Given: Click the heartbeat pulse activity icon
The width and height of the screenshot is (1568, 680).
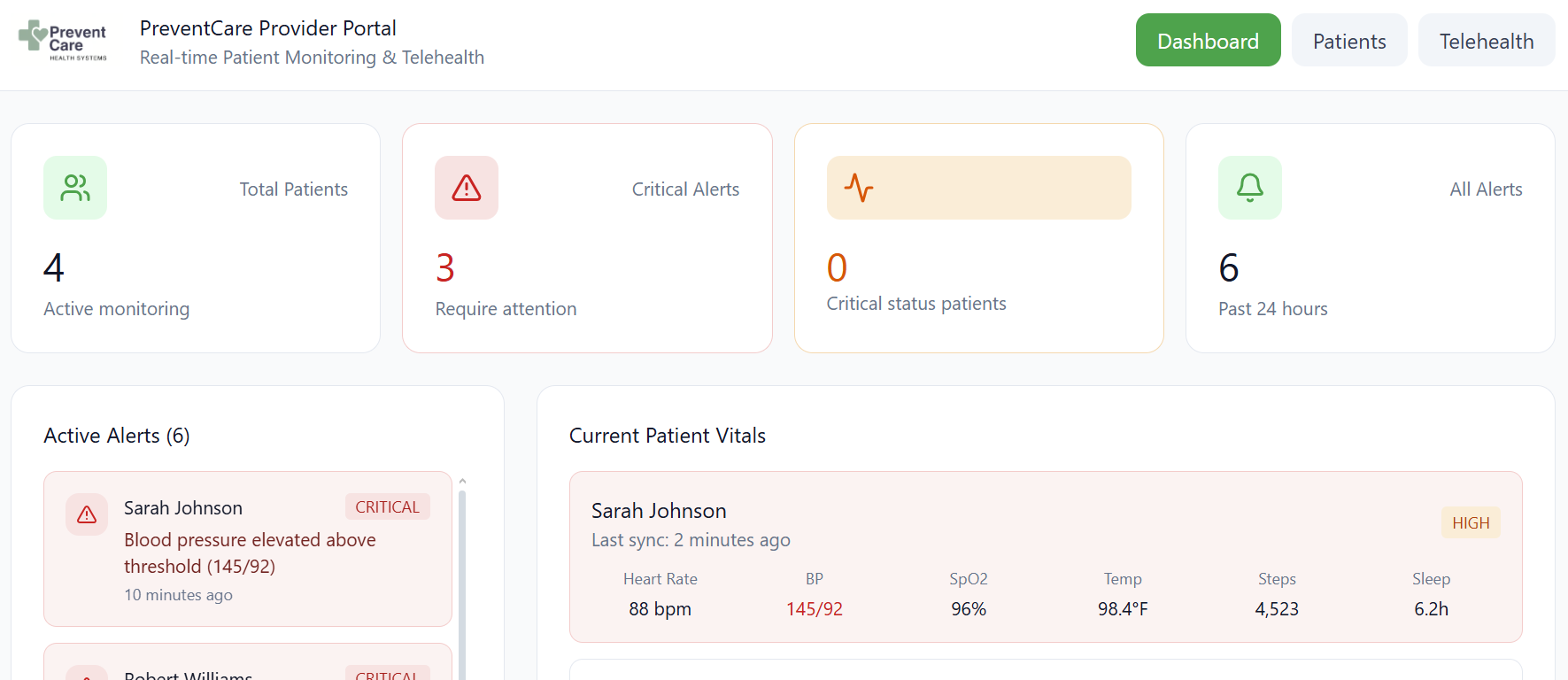Looking at the screenshot, I should 859,188.
